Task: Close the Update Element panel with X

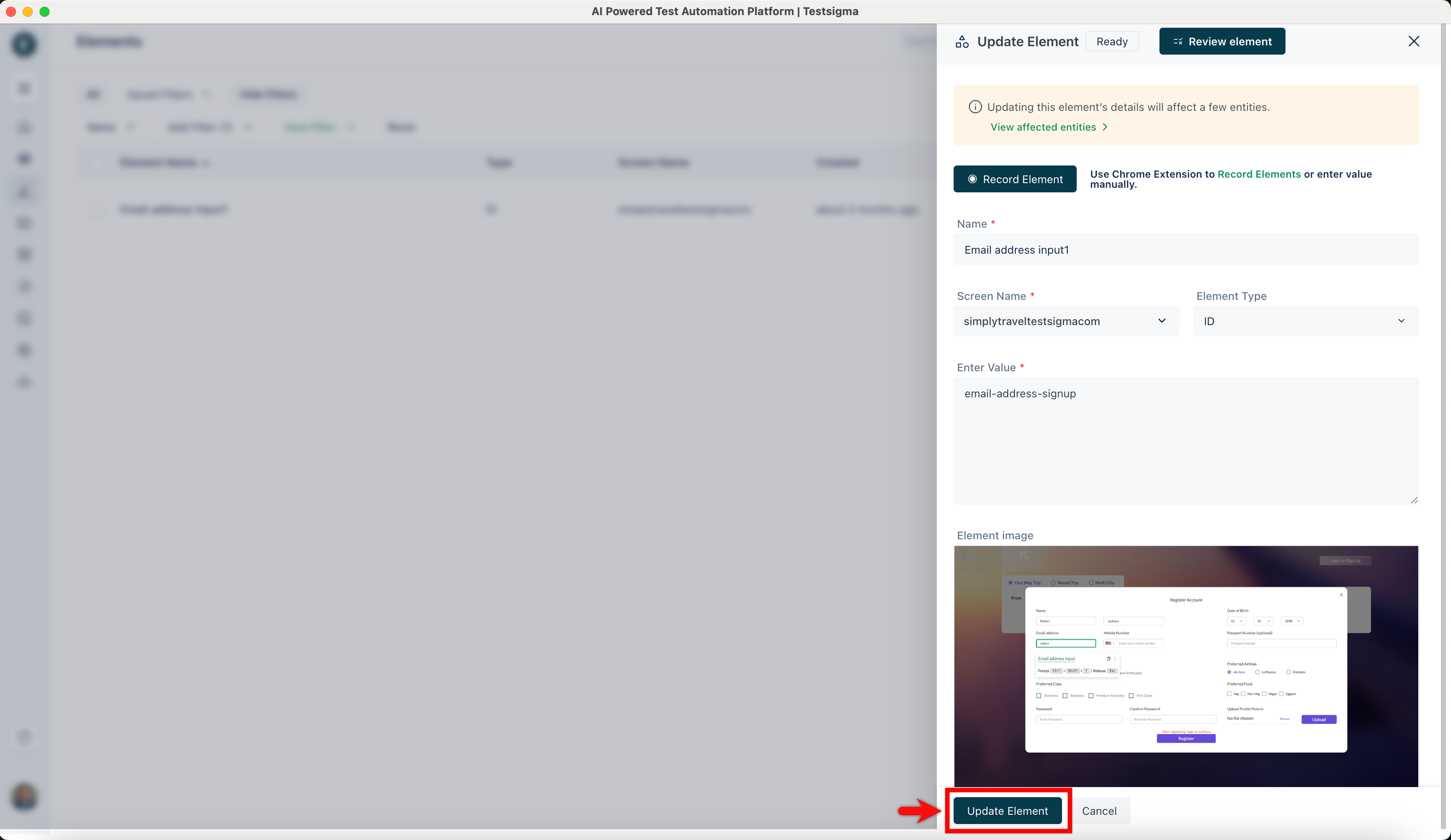Action: click(1413, 42)
